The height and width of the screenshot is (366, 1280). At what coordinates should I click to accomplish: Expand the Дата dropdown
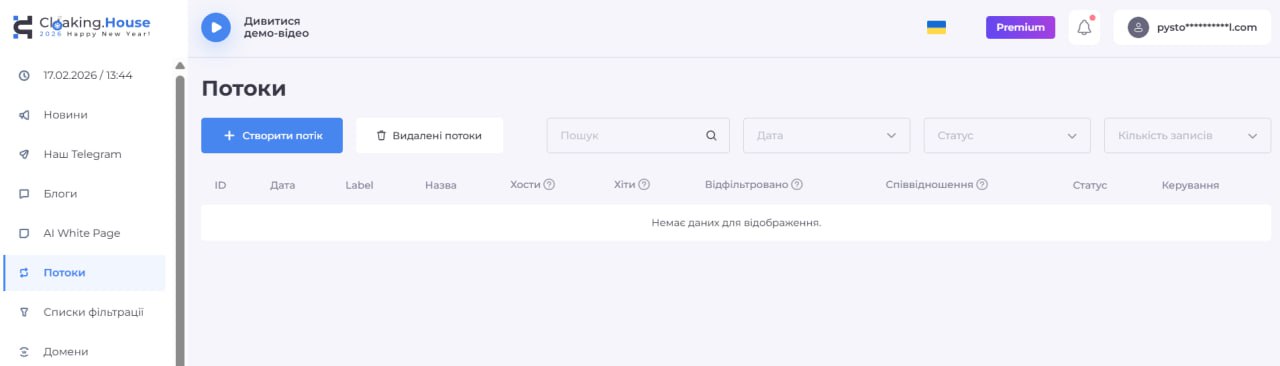pos(826,135)
